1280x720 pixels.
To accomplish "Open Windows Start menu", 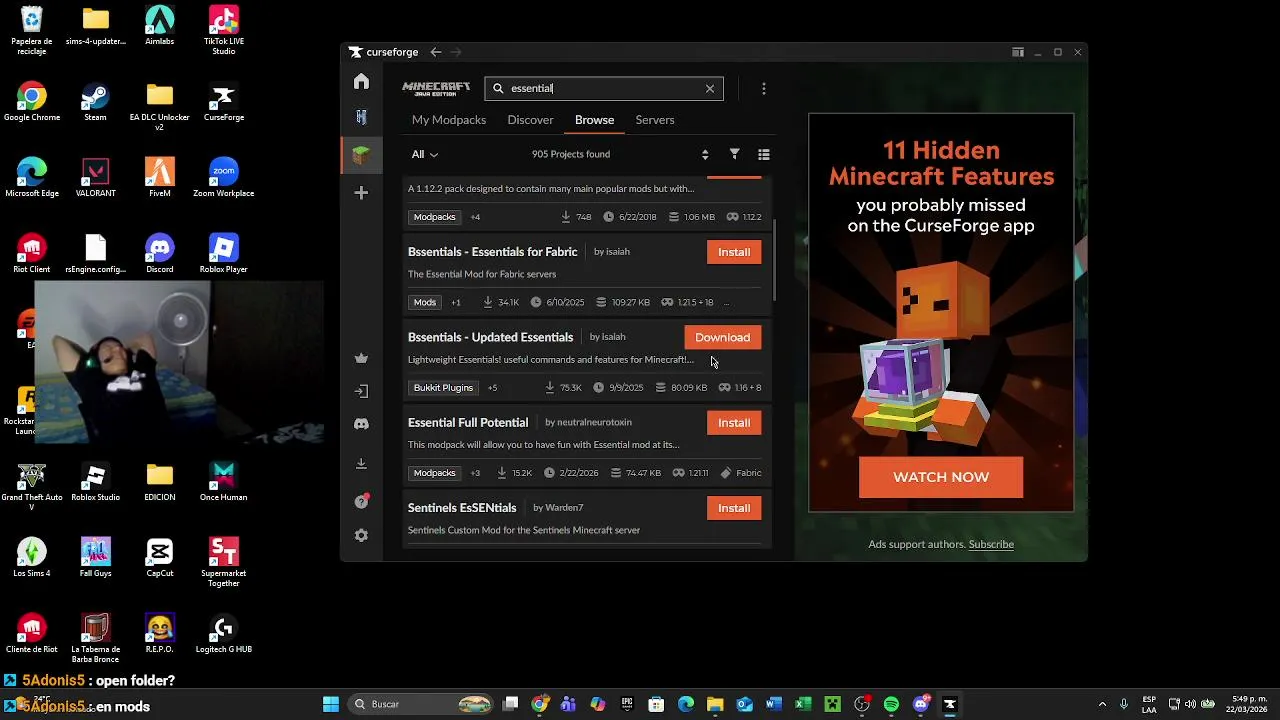I will click(x=331, y=704).
